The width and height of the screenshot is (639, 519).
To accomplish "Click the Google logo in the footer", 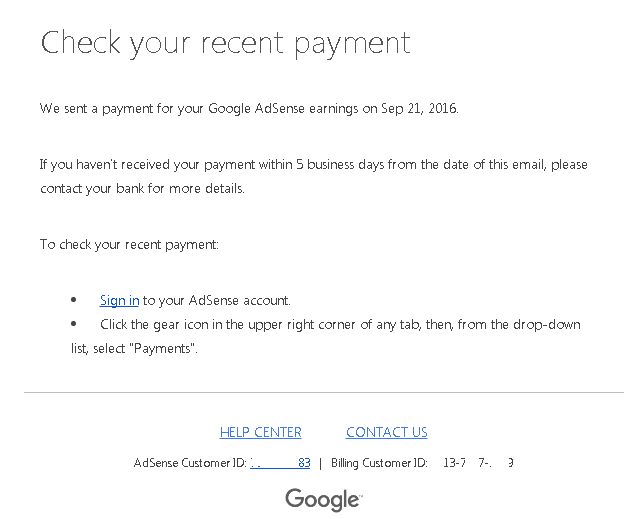I will pyautogui.click(x=324, y=499).
